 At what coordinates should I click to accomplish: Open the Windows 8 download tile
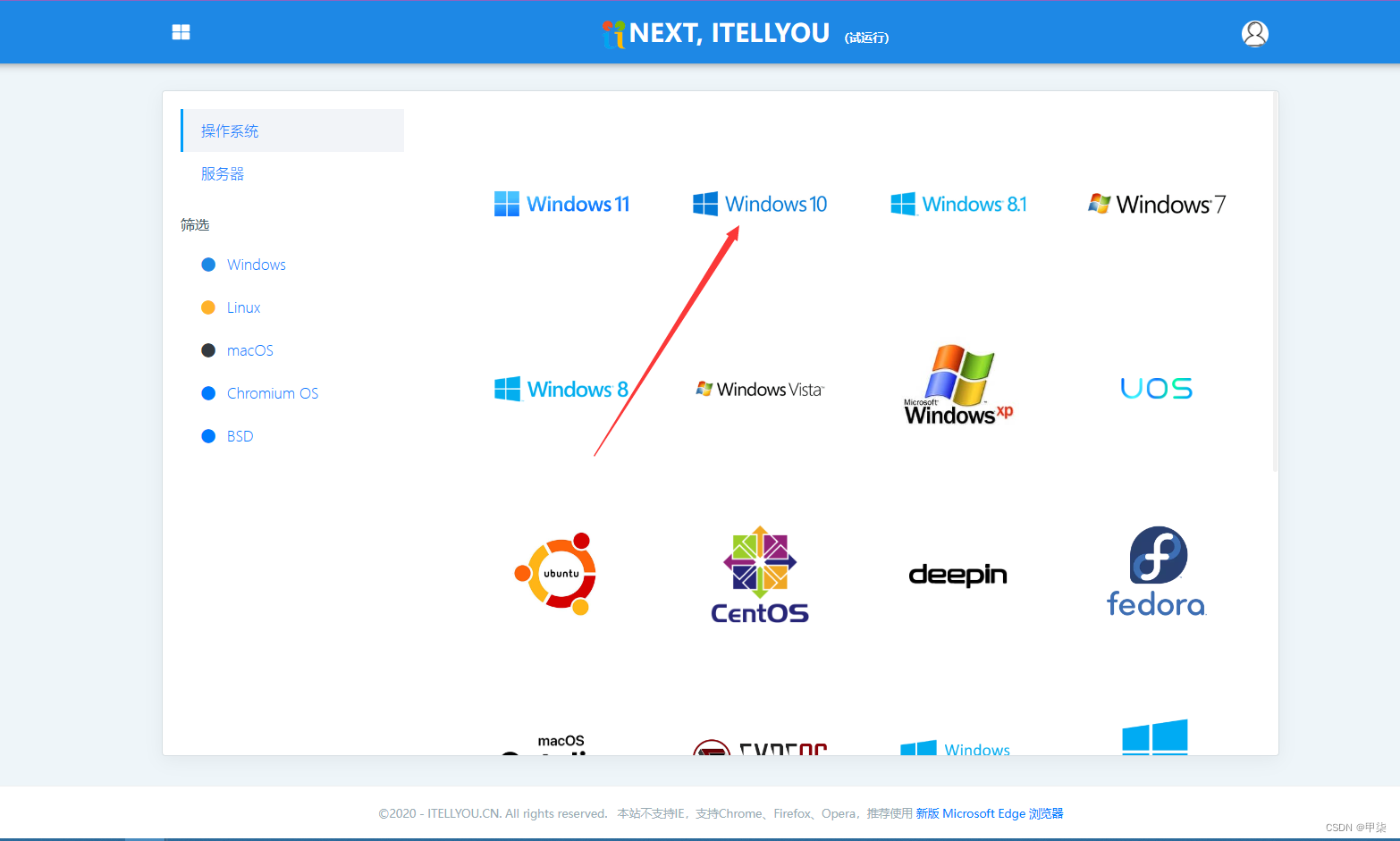[x=561, y=389]
